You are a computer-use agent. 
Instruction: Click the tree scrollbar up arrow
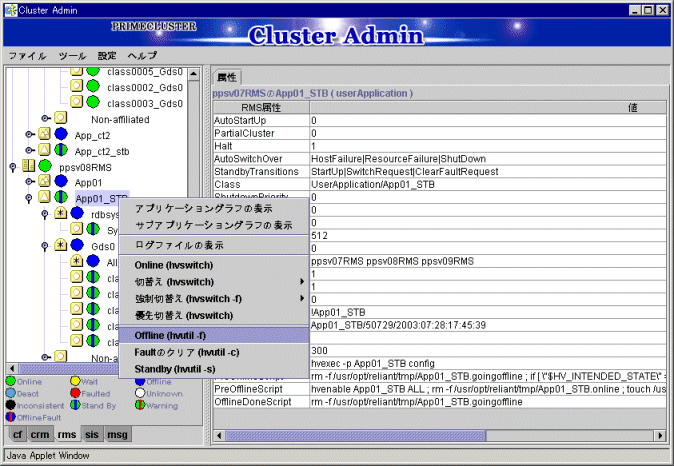[194, 74]
